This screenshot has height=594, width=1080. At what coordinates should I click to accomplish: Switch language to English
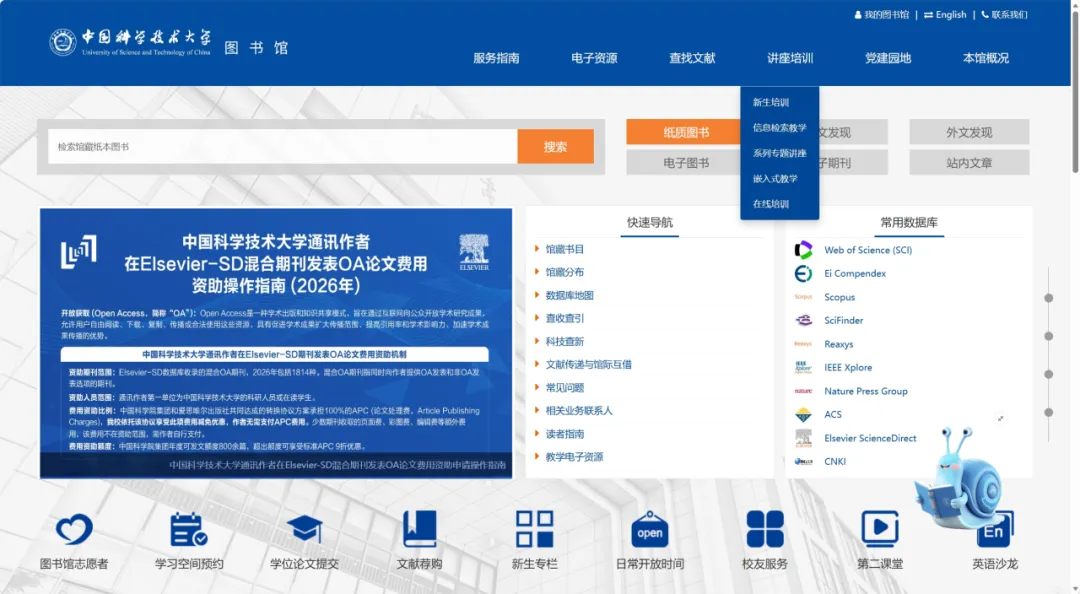(945, 14)
